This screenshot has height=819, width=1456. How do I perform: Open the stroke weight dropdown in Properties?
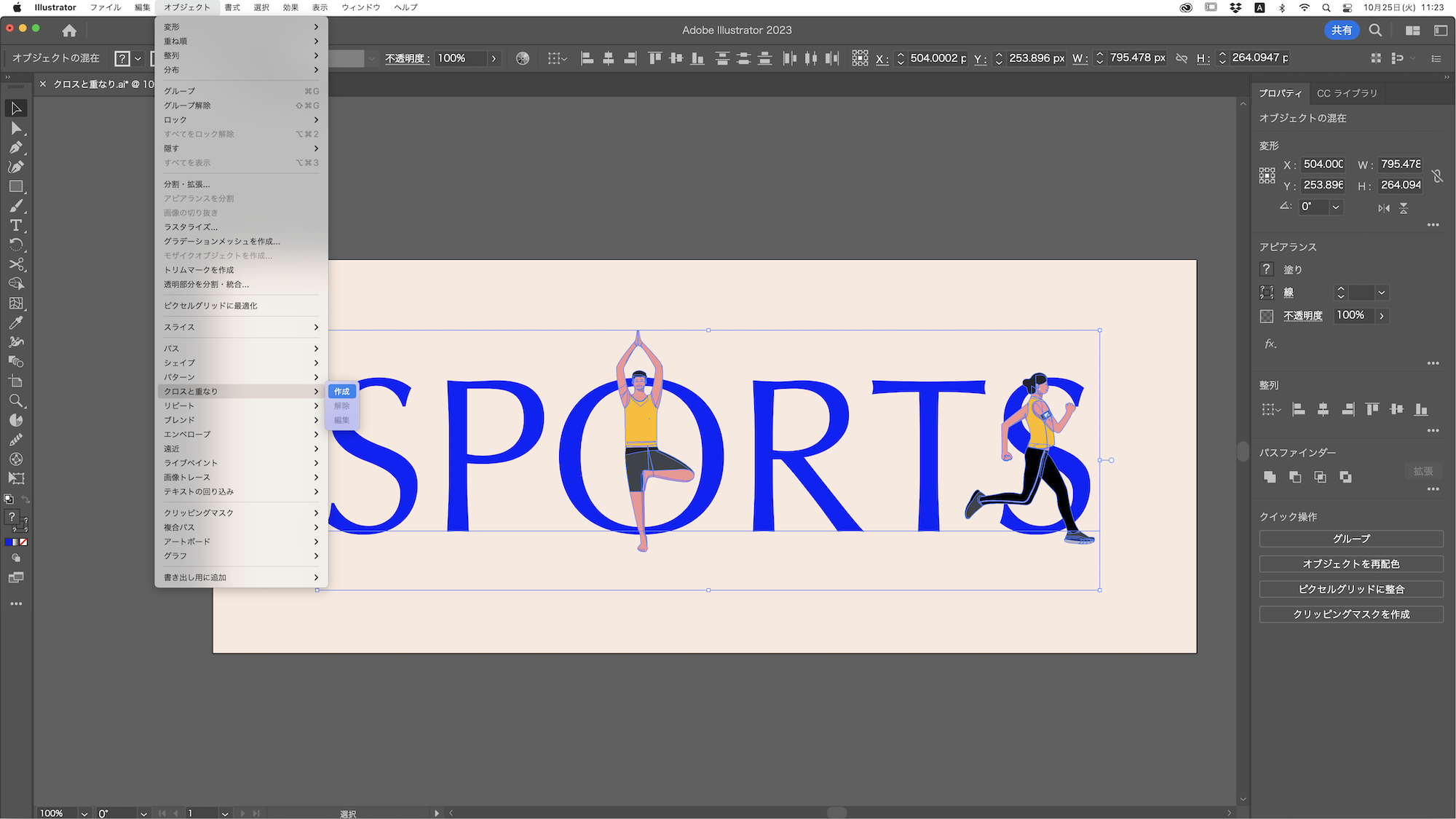[x=1381, y=293]
